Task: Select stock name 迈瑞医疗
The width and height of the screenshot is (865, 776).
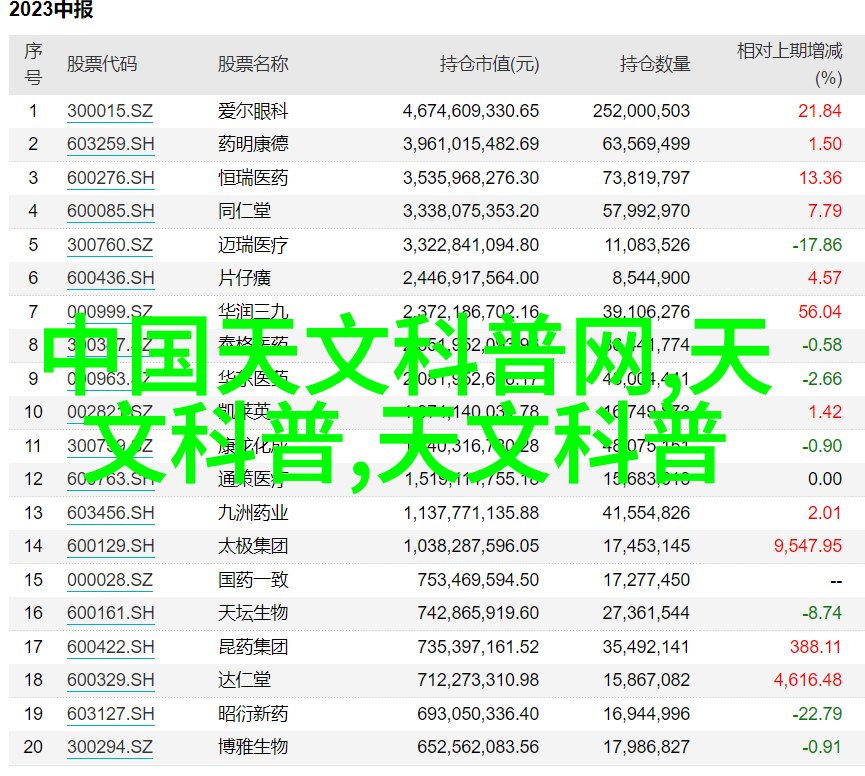Action: [253, 245]
